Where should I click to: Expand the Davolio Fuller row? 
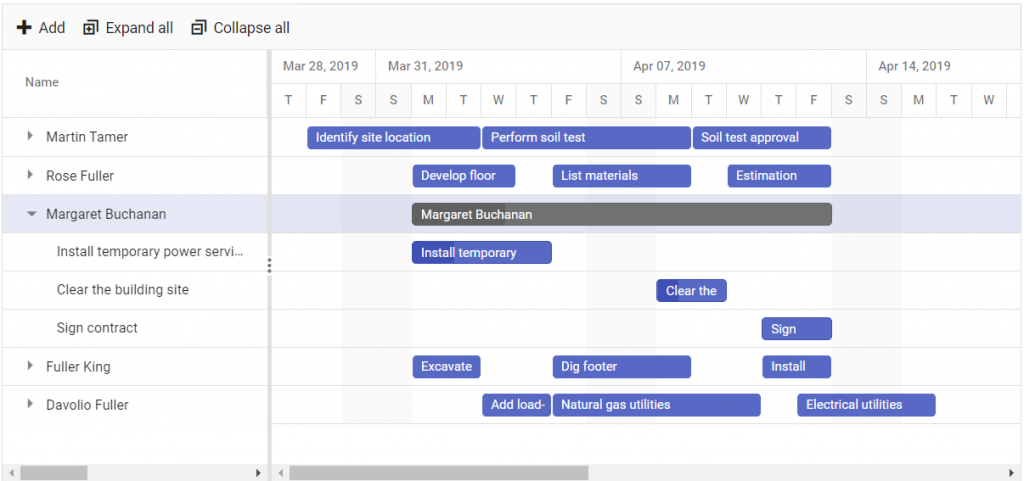(29, 404)
